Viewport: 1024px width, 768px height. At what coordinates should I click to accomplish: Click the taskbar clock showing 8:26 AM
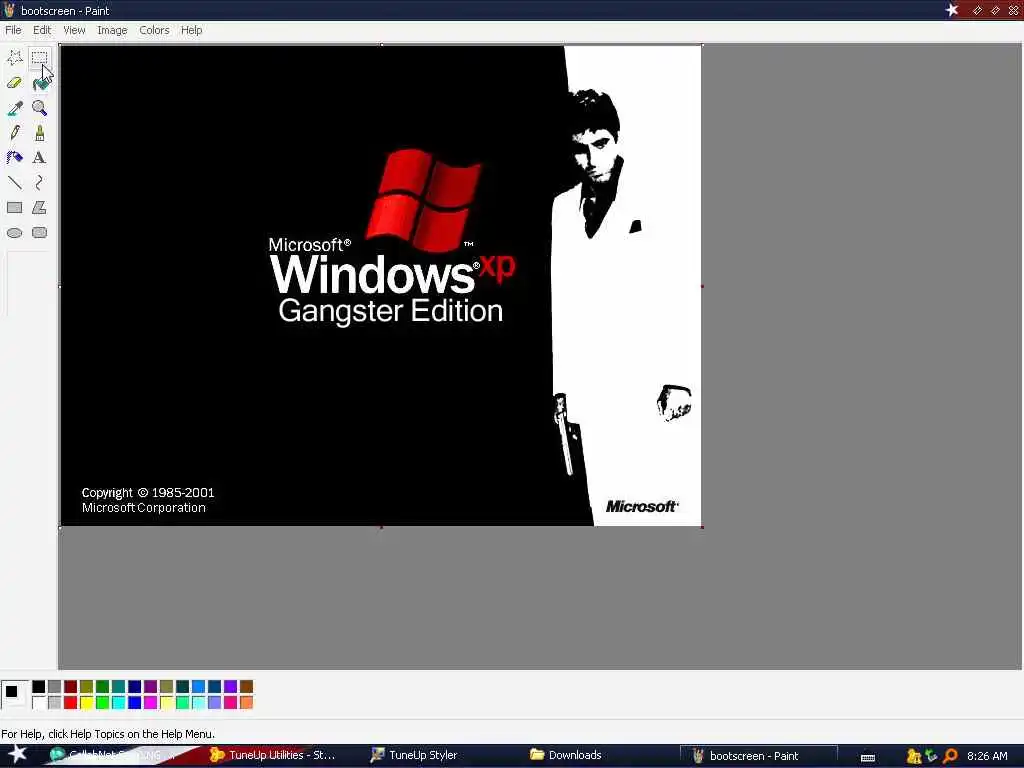point(987,756)
